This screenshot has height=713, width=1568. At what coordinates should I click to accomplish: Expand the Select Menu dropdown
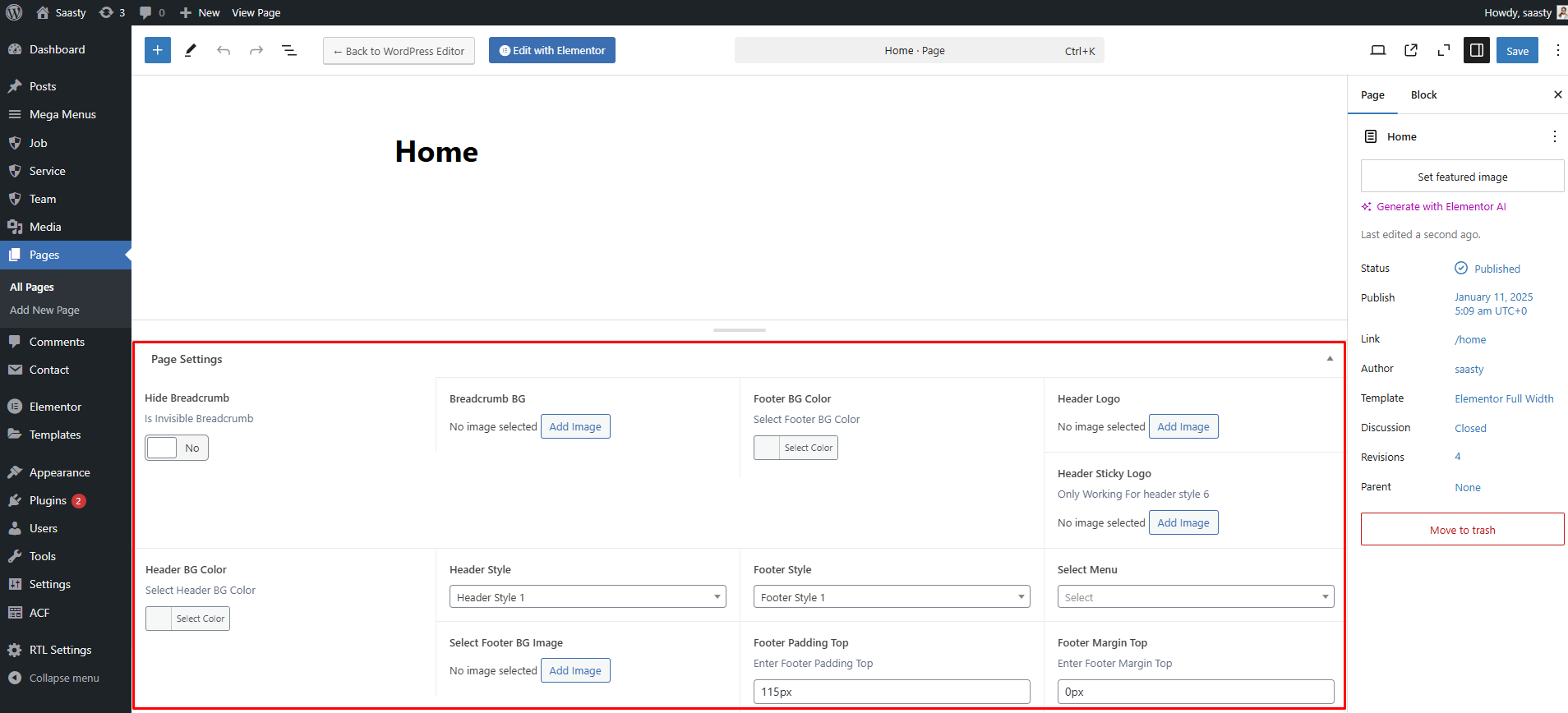[1196, 597]
